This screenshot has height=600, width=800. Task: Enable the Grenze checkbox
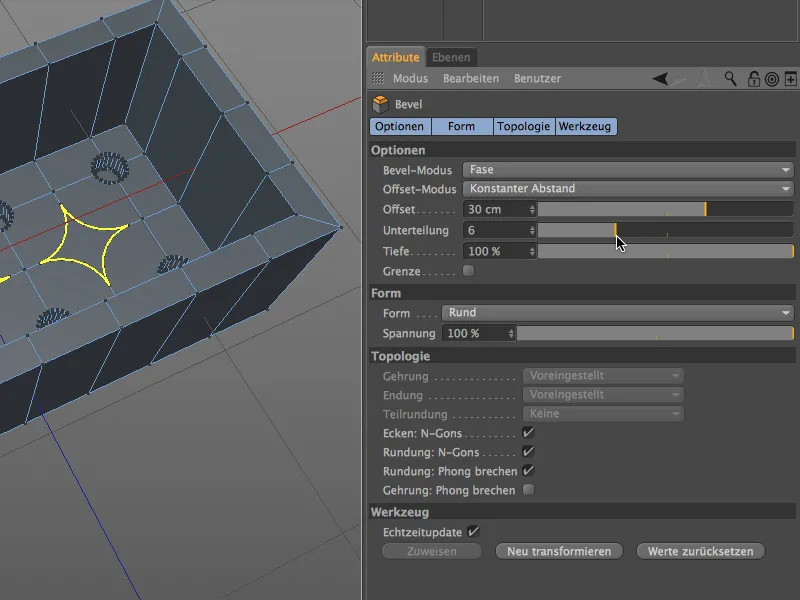click(468, 271)
